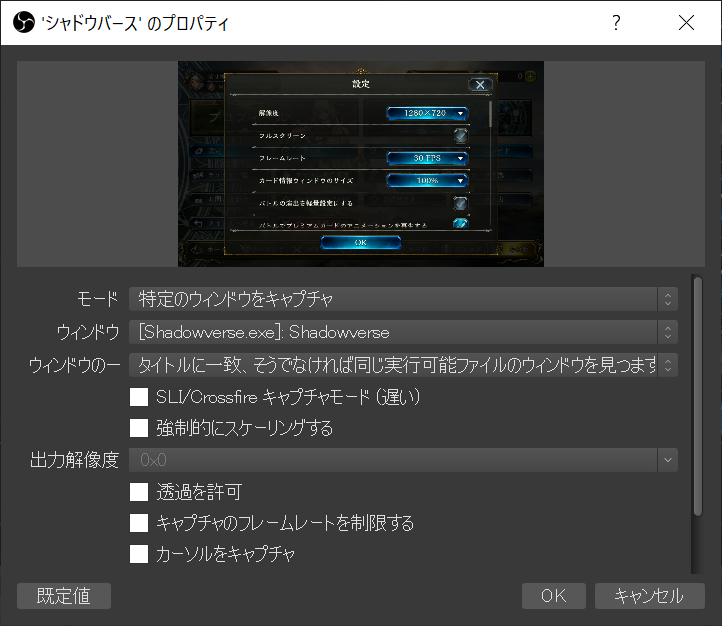
Task: Open the help question mark button
Action: [x=616, y=23]
